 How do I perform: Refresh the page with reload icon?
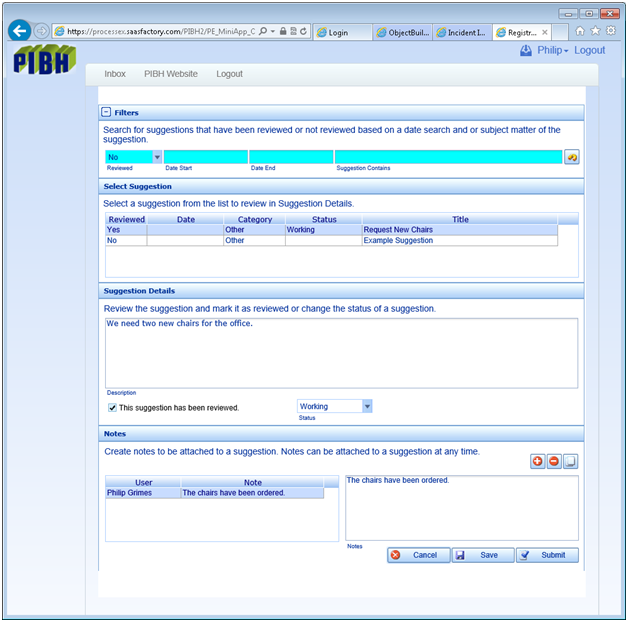[x=304, y=31]
